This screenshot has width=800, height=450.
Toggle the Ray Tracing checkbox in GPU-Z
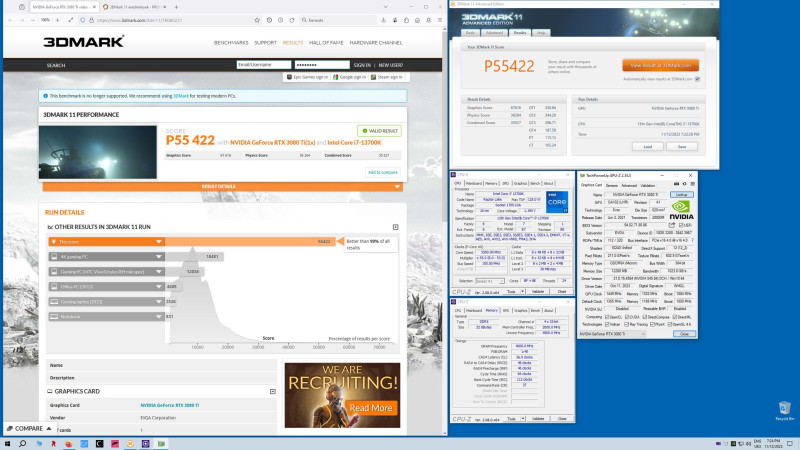click(x=628, y=324)
